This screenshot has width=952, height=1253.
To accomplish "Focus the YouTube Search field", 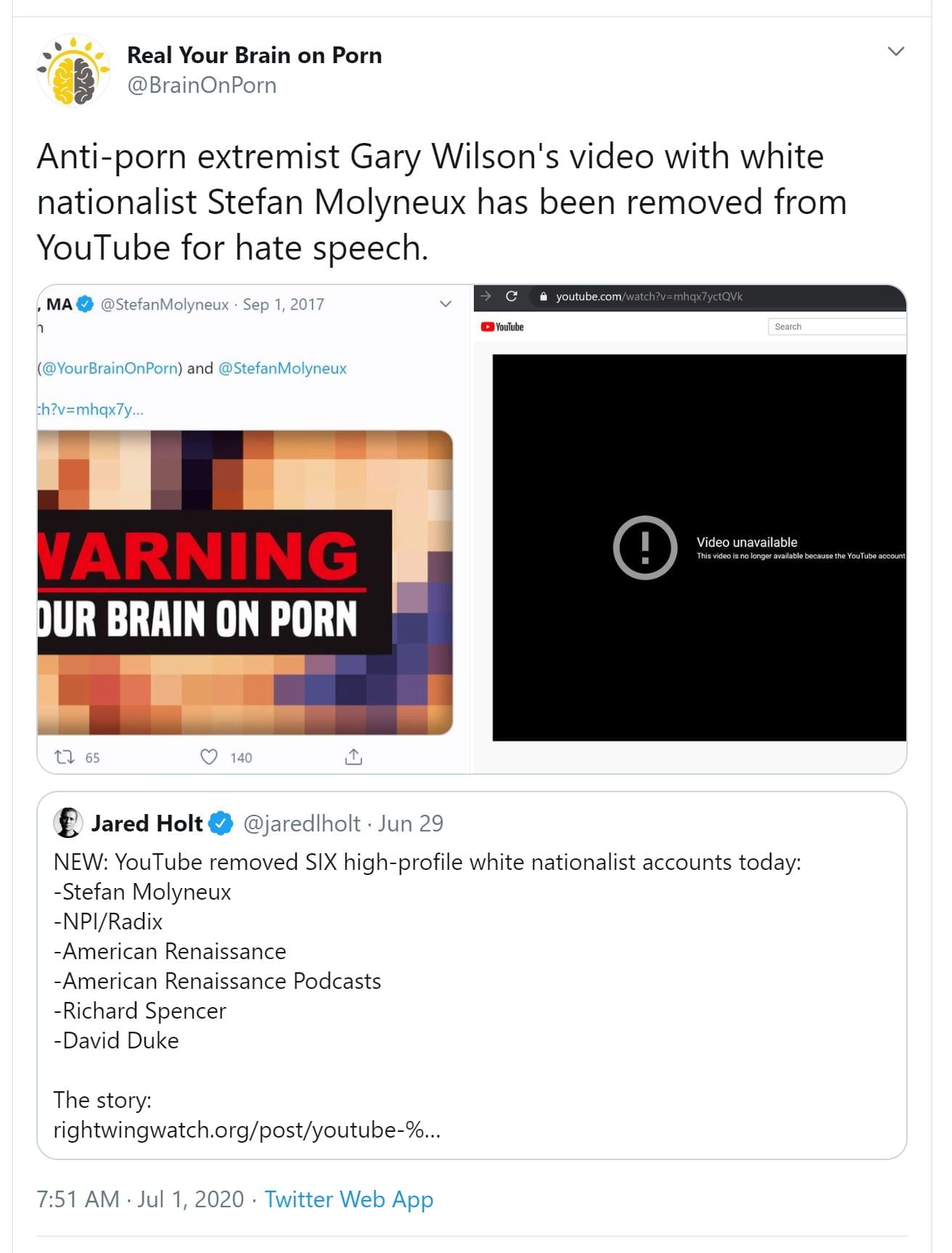I will coord(836,326).
